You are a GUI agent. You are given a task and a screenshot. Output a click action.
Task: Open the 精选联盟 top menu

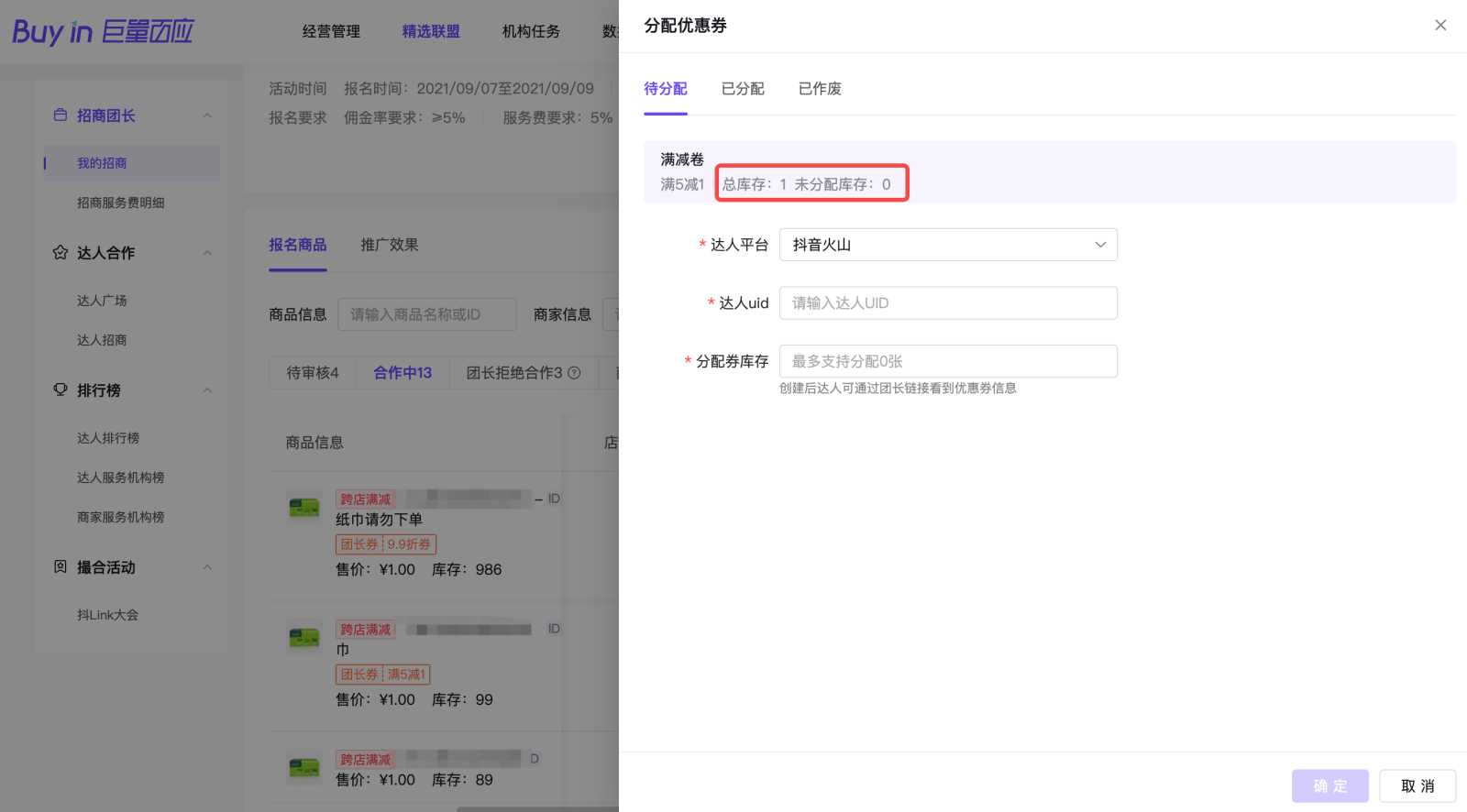tap(431, 31)
